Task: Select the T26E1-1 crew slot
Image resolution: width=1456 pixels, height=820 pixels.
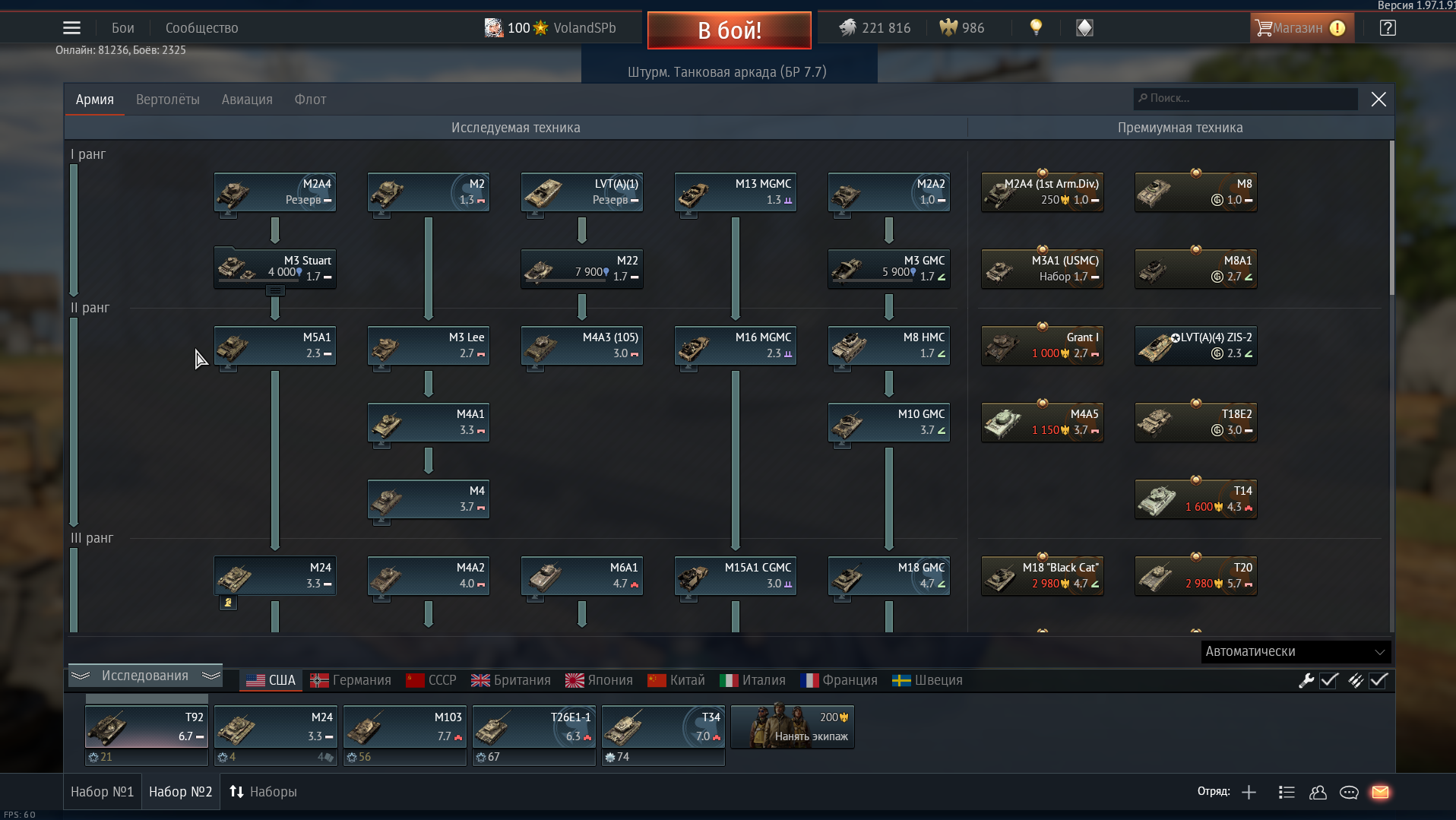Action: (x=534, y=727)
